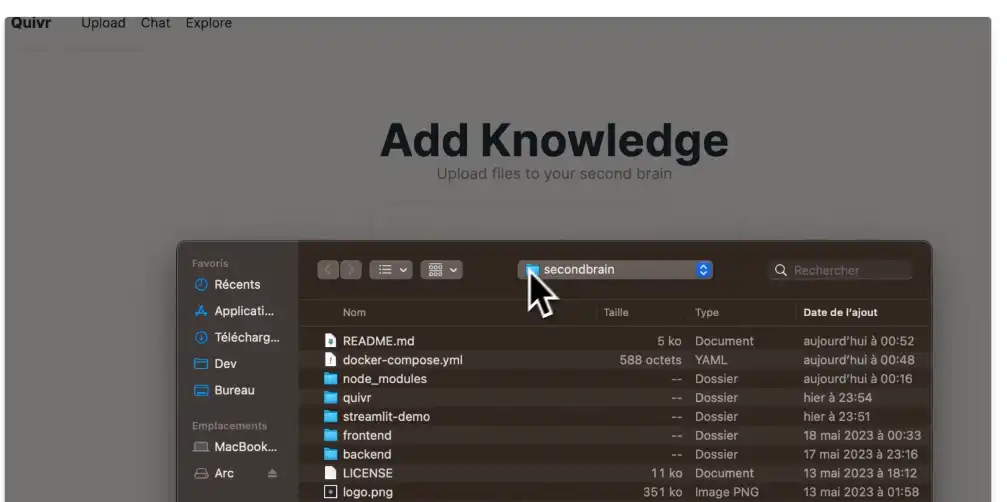The width and height of the screenshot is (1007, 502).
Task: Open the secondbrain folder path popup
Action: pos(615,270)
